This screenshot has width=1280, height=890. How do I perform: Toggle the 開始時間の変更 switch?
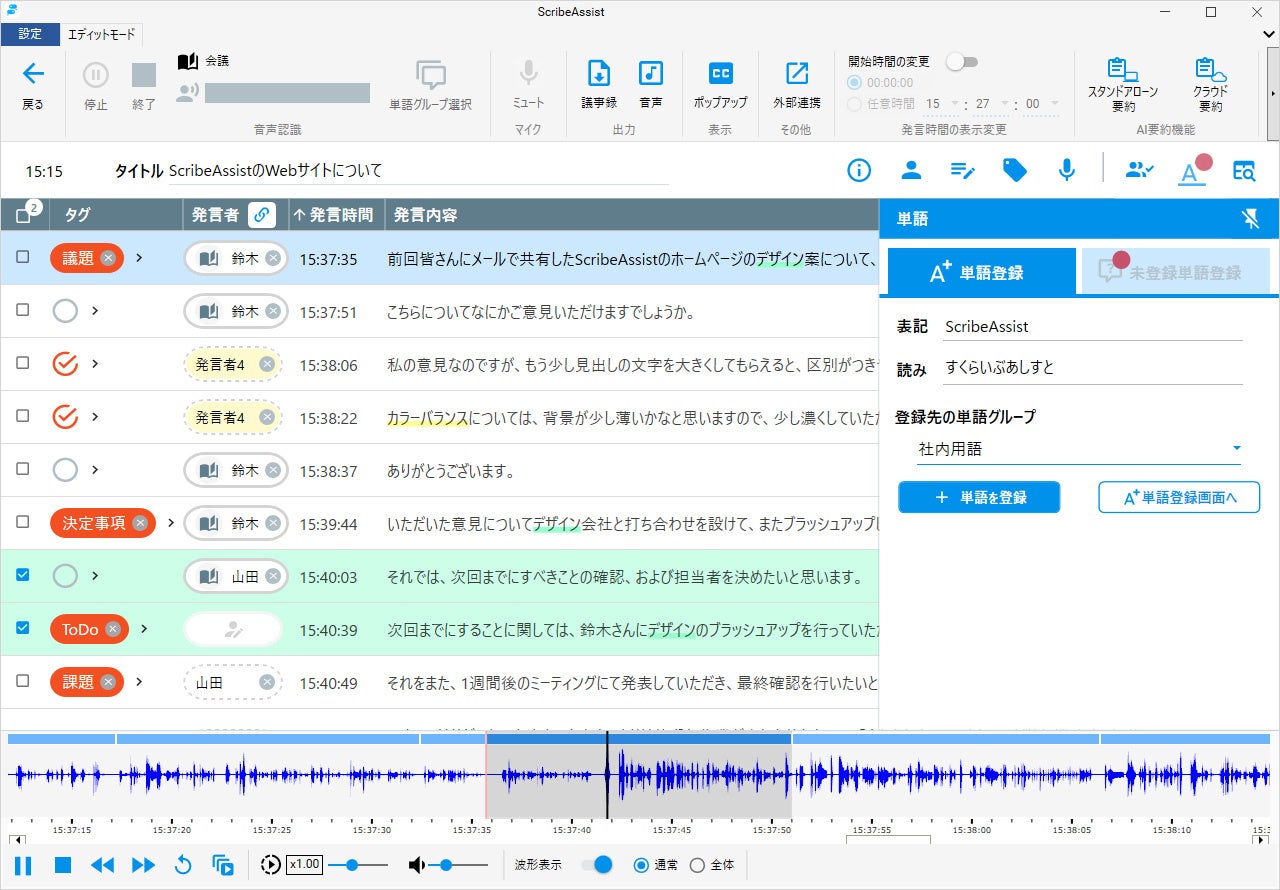pos(962,62)
